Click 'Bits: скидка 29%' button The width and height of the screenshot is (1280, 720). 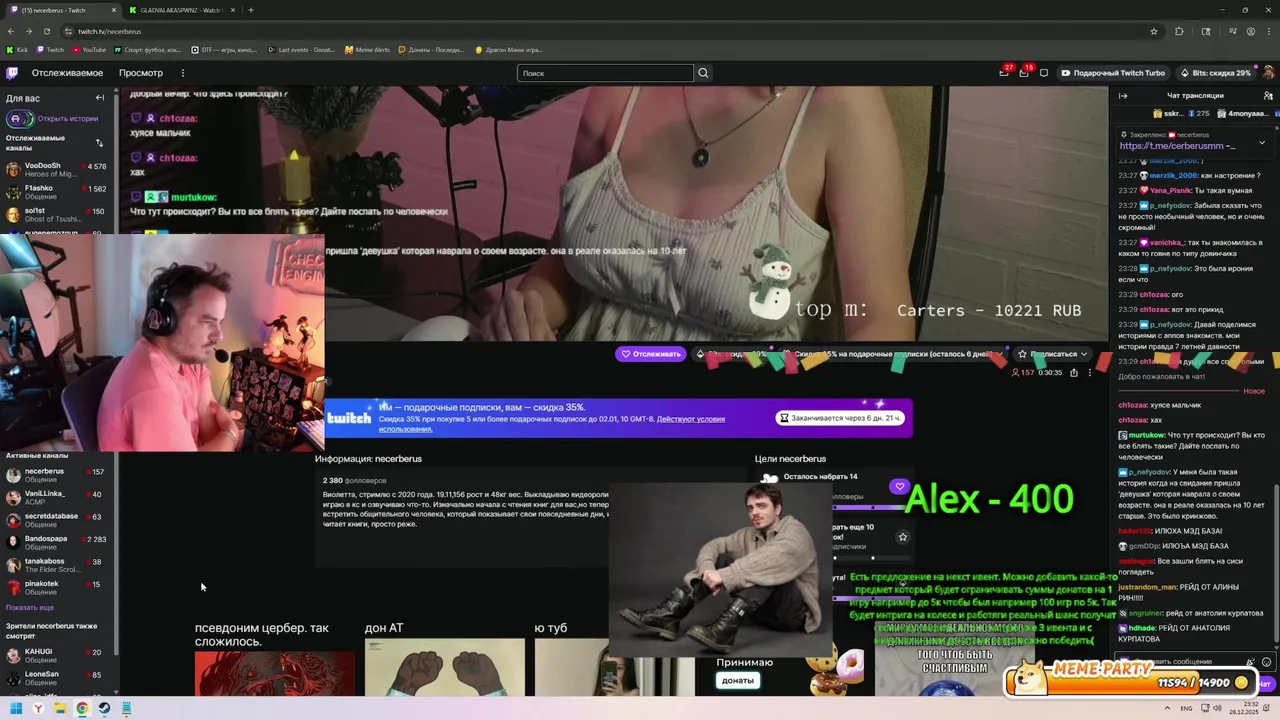[x=1215, y=73]
